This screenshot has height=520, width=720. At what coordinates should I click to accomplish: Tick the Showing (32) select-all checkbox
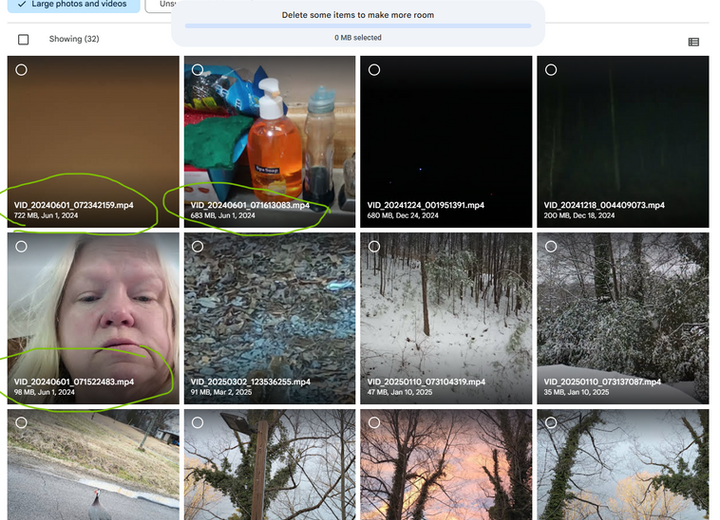tap(23, 40)
